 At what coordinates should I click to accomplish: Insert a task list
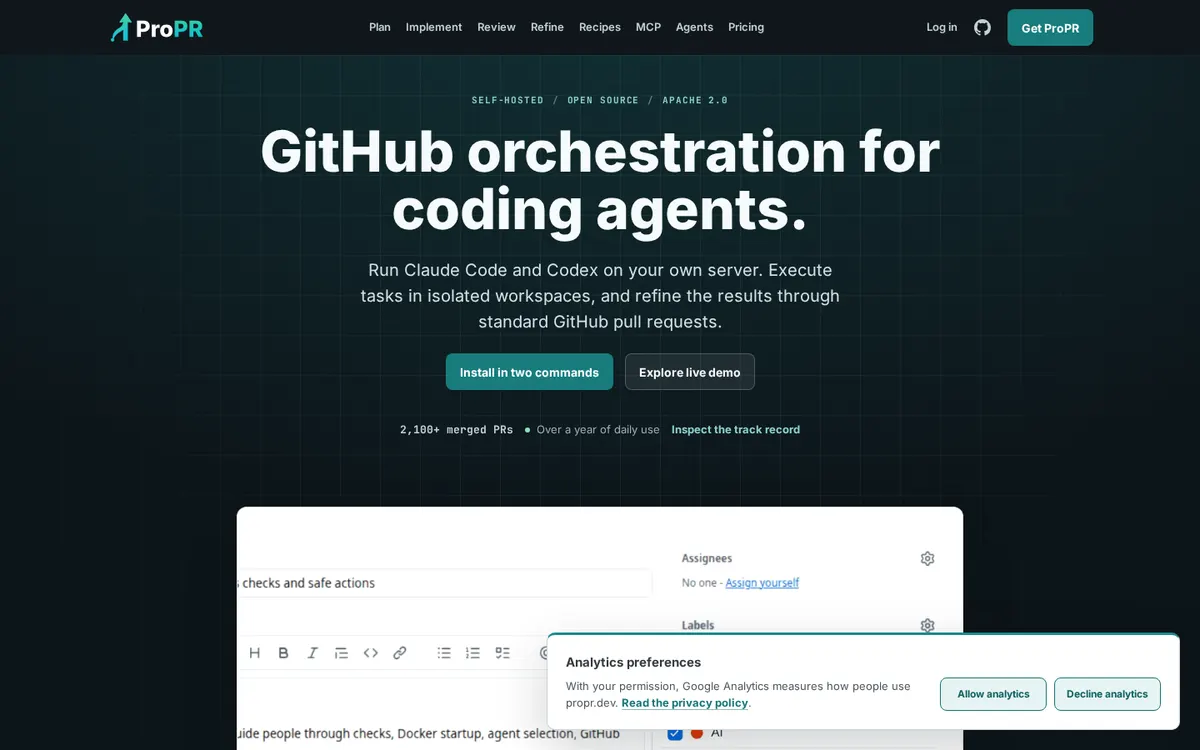click(x=502, y=653)
